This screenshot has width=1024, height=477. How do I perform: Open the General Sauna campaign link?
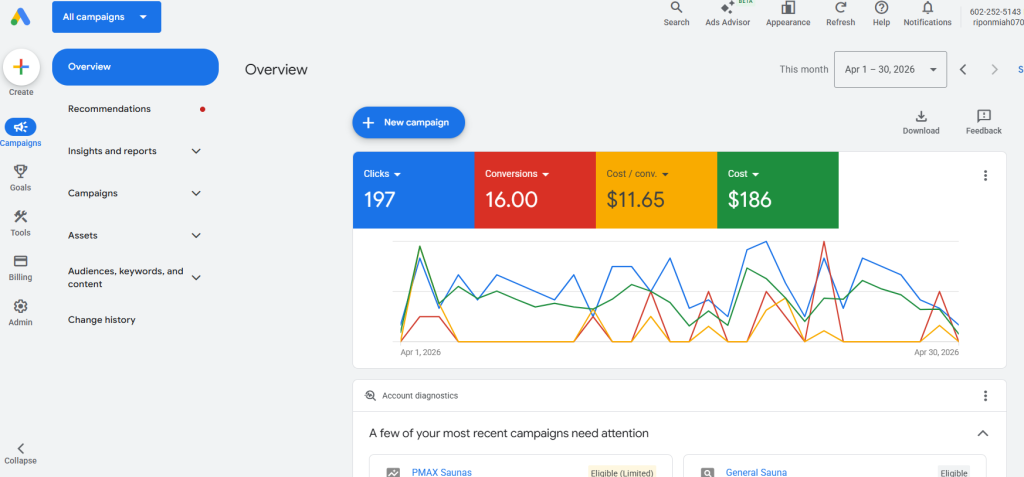[756, 472]
